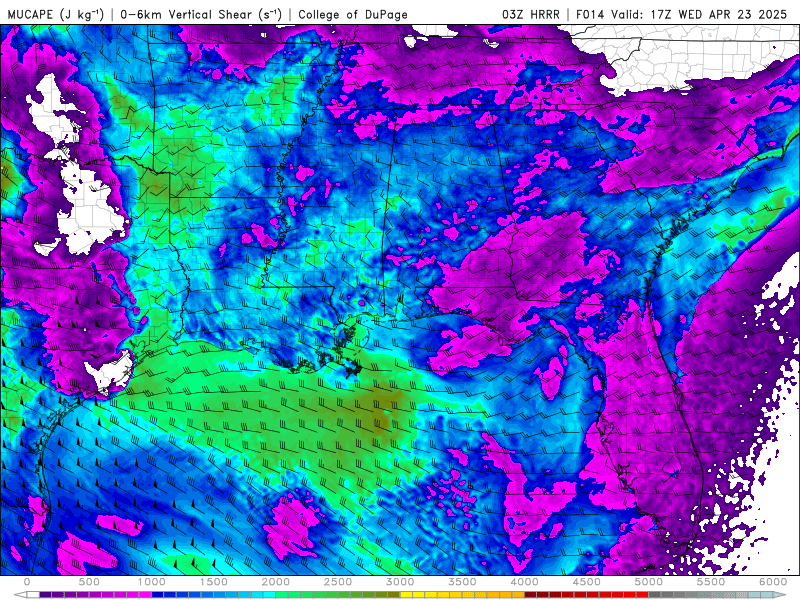
Task: Click the color bar's right arrow end
Action: (x=780, y=595)
